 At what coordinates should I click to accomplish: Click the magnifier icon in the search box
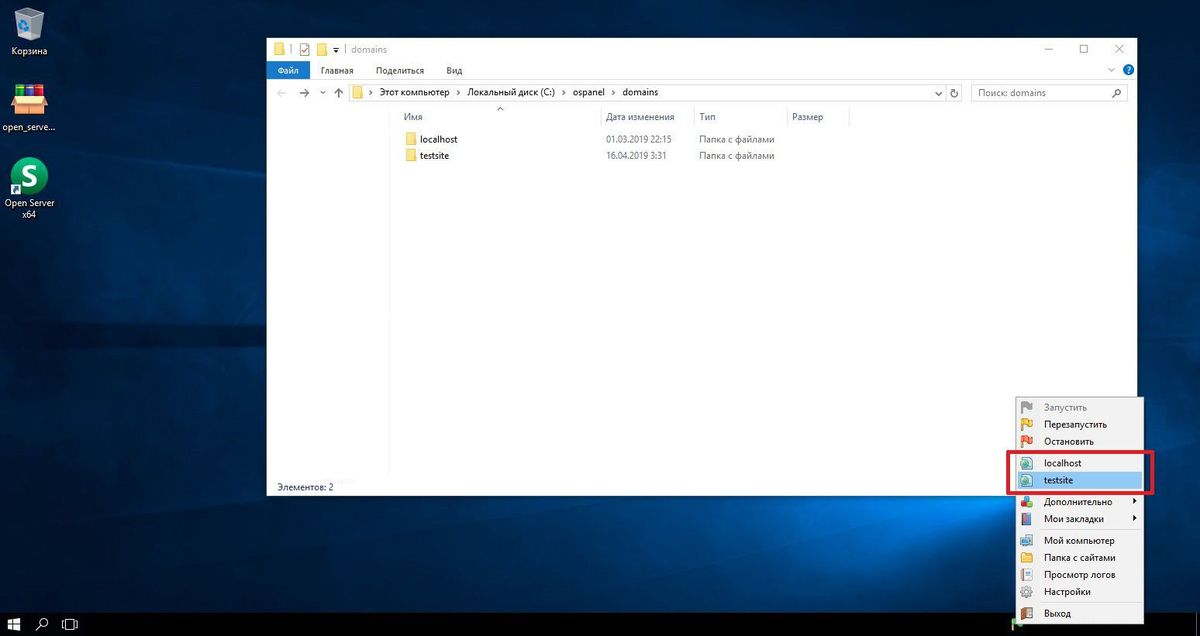1117,93
